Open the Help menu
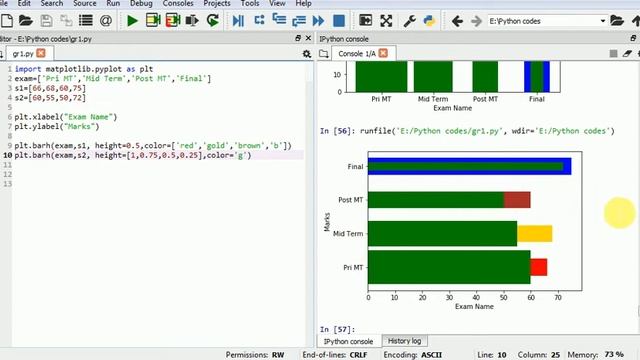 pos(303,4)
